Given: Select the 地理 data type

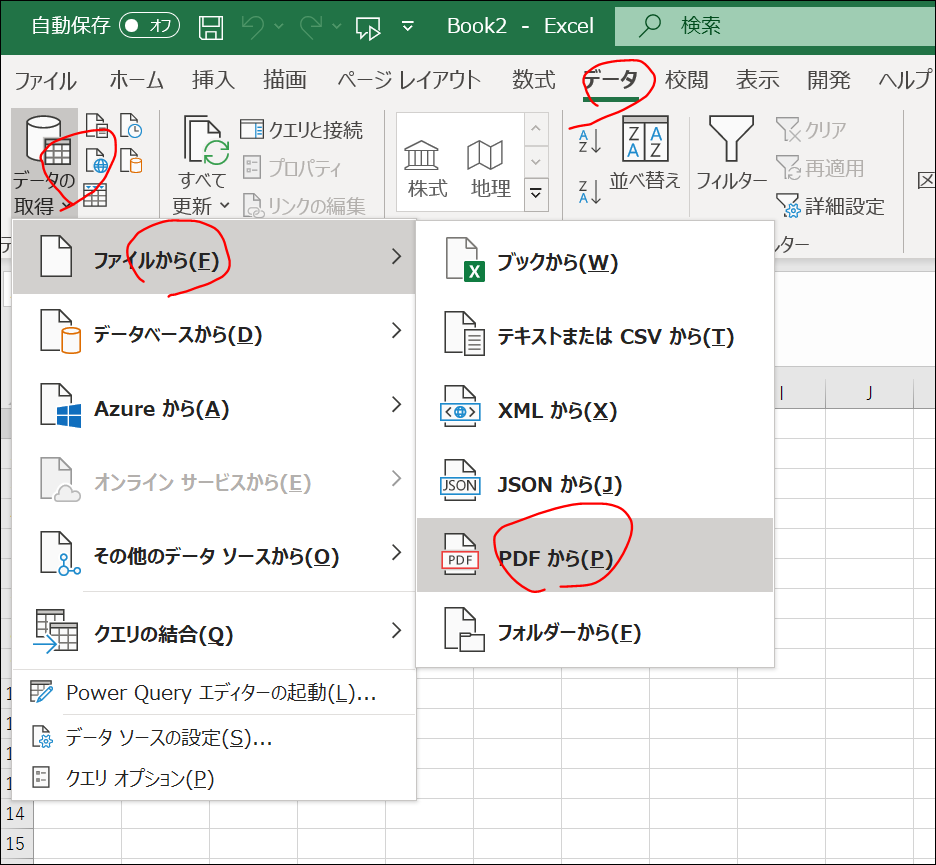Looking at the screenshot, I should coord(490,170).
